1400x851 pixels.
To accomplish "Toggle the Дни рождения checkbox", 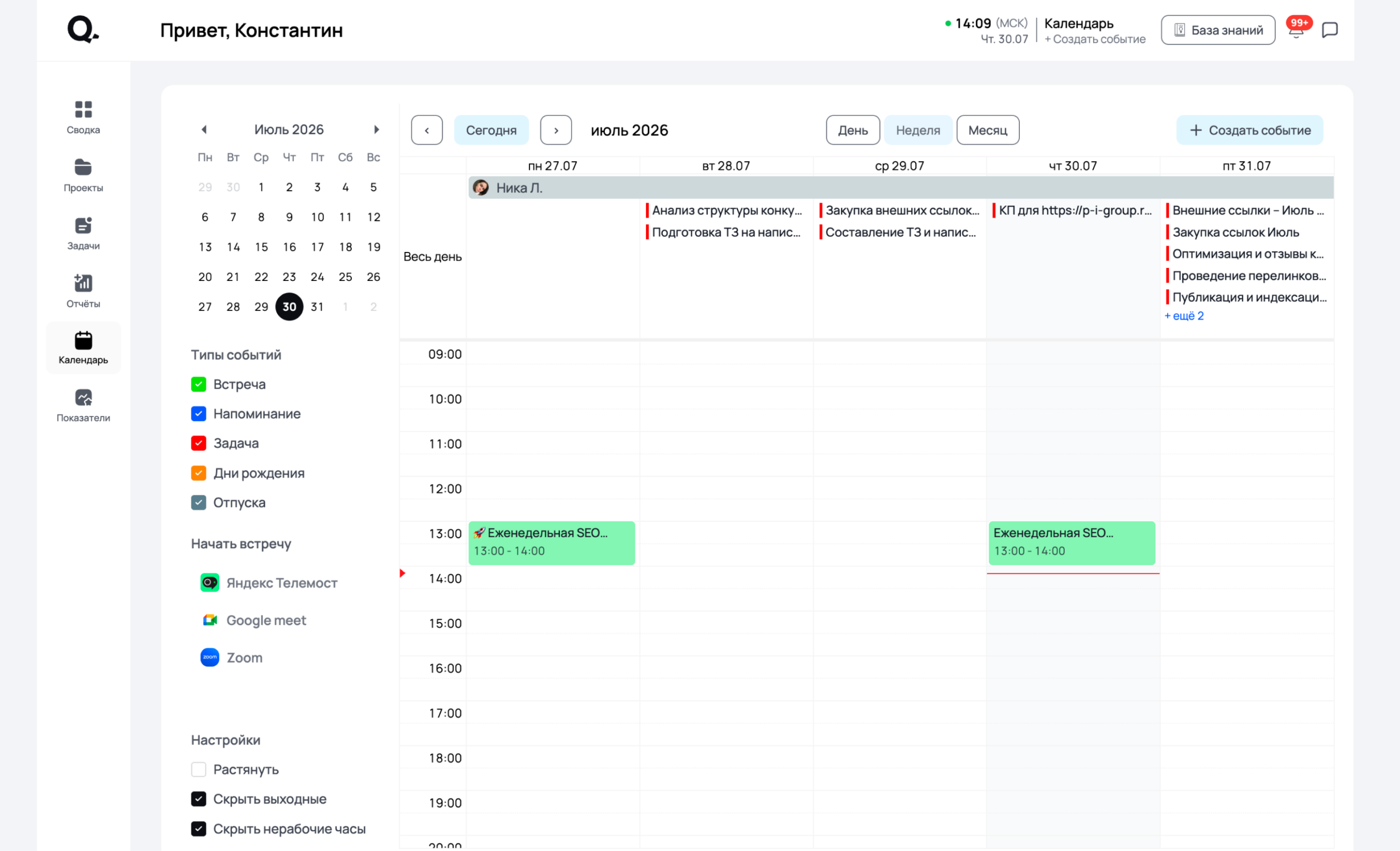I will pyautogui.click(x=199, y=473).
